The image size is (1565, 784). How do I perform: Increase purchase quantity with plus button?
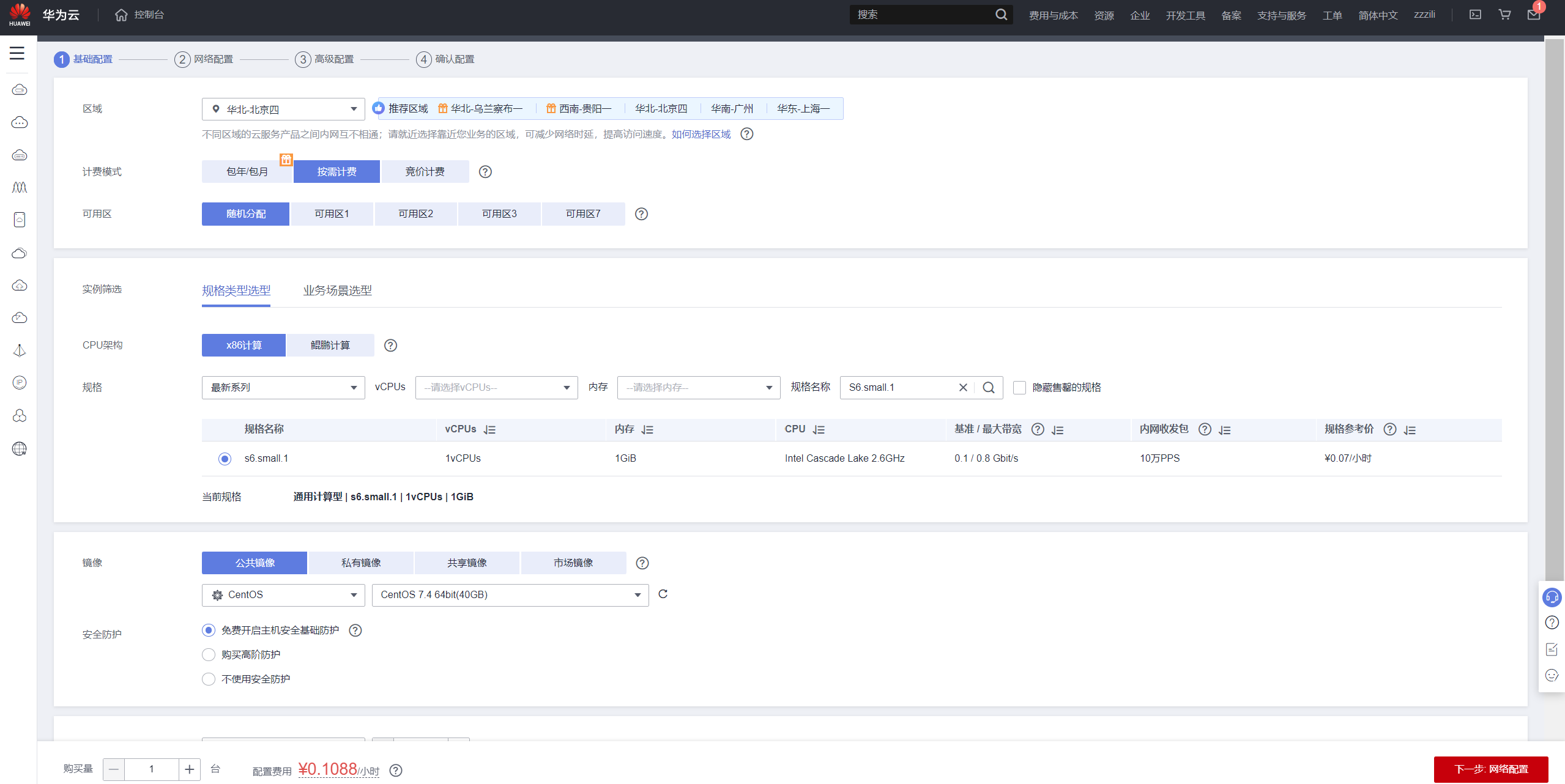190,769
